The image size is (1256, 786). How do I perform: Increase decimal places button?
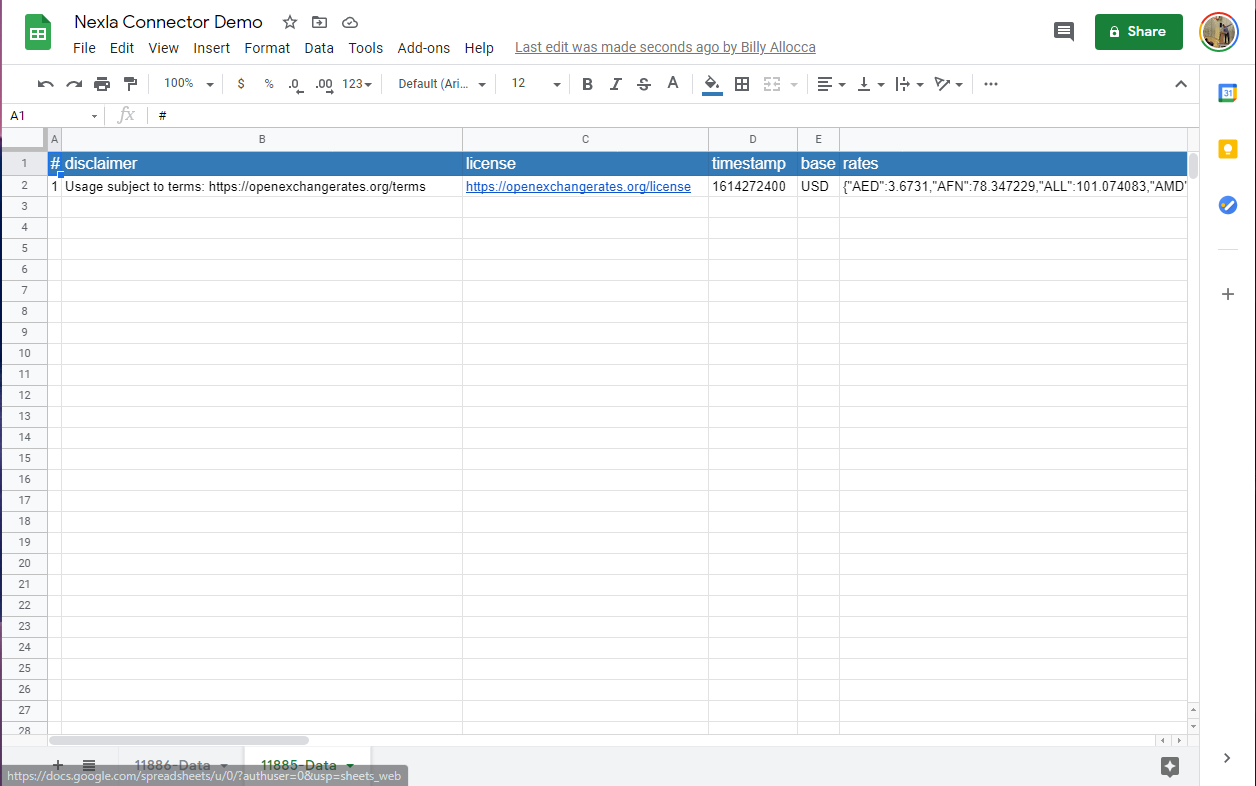point(324,84)
